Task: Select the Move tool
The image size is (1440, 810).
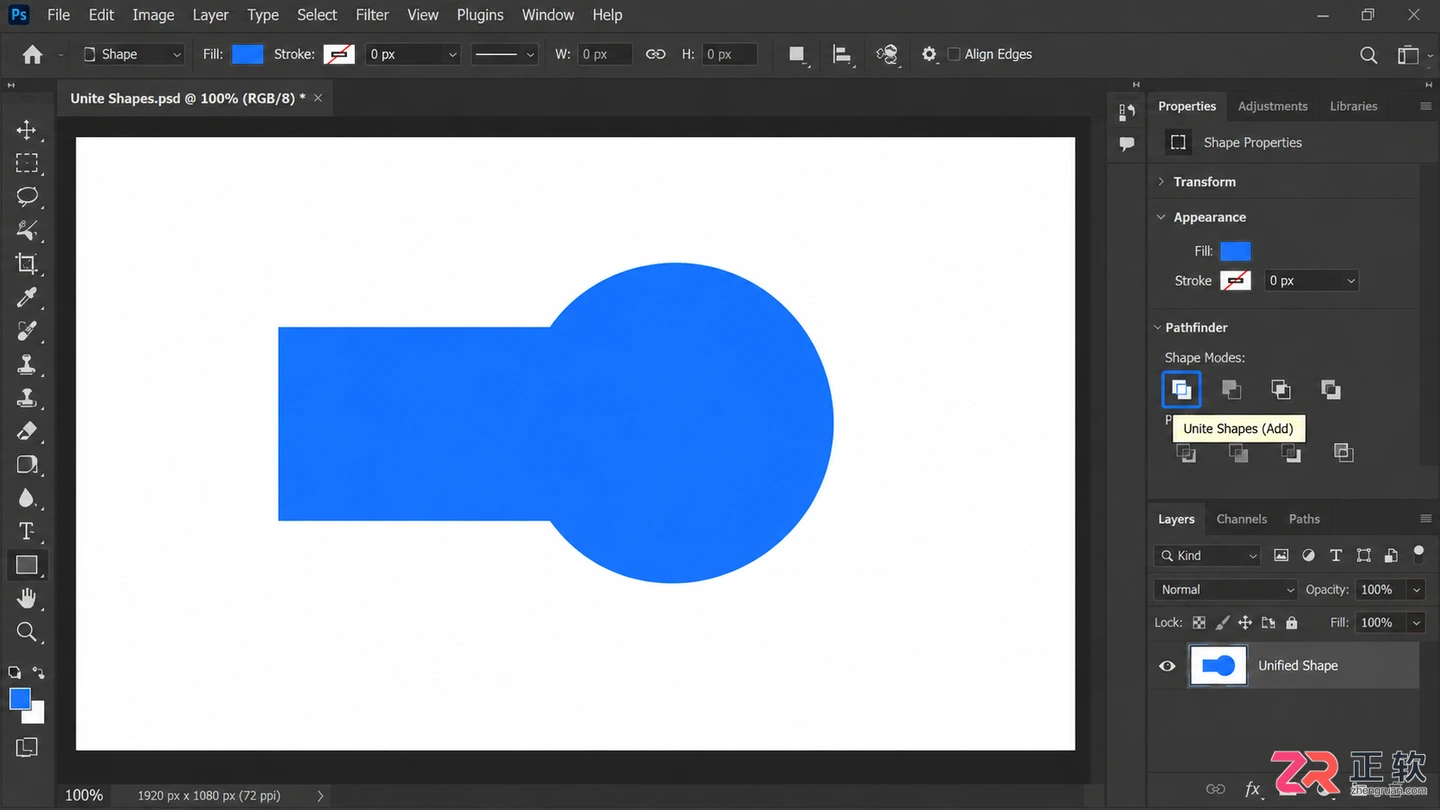Action: [x=27, y=130]
